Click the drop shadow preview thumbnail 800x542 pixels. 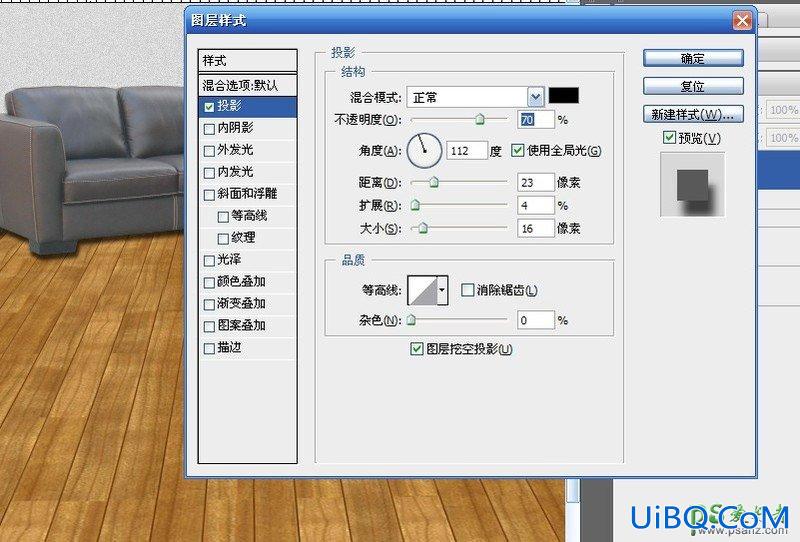(x=693, y=185)
